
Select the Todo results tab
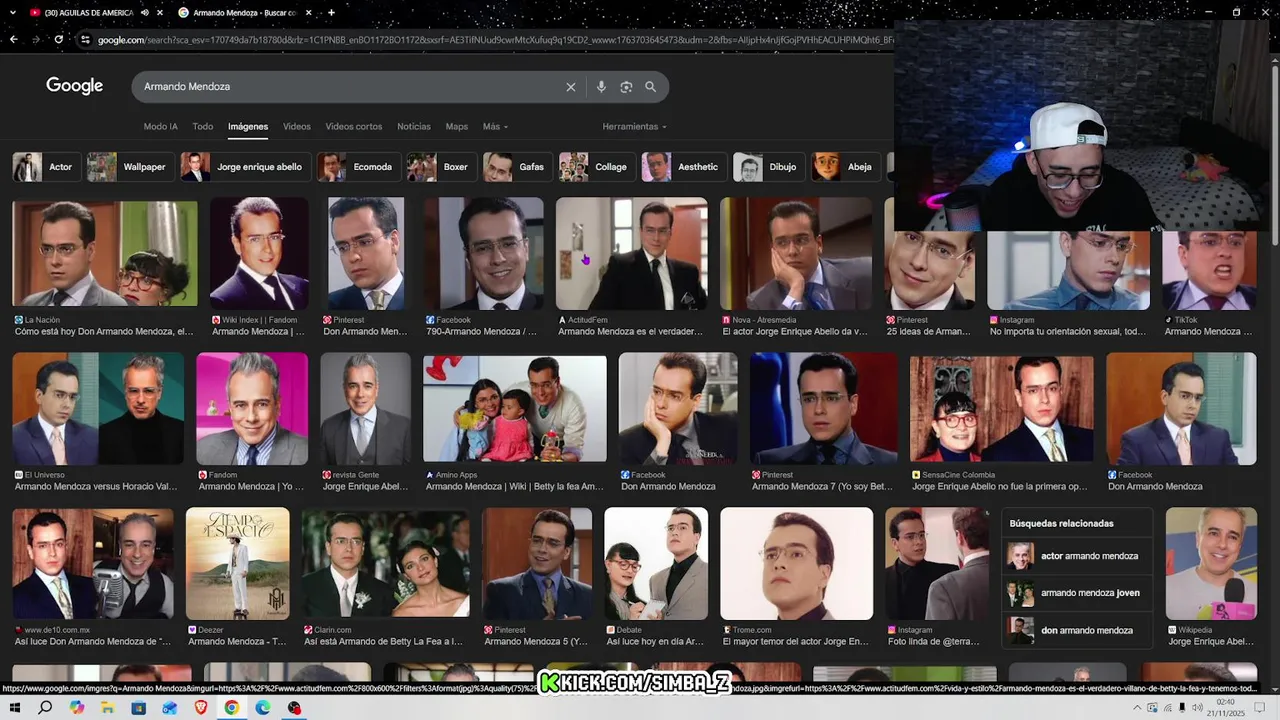click(x=203, y=127)
